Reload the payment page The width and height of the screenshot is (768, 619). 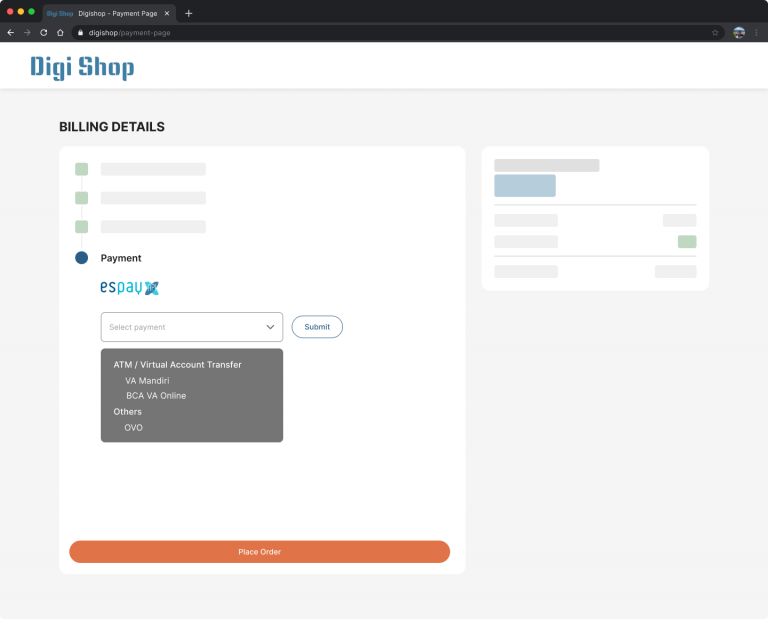click(x=44, y=33)
